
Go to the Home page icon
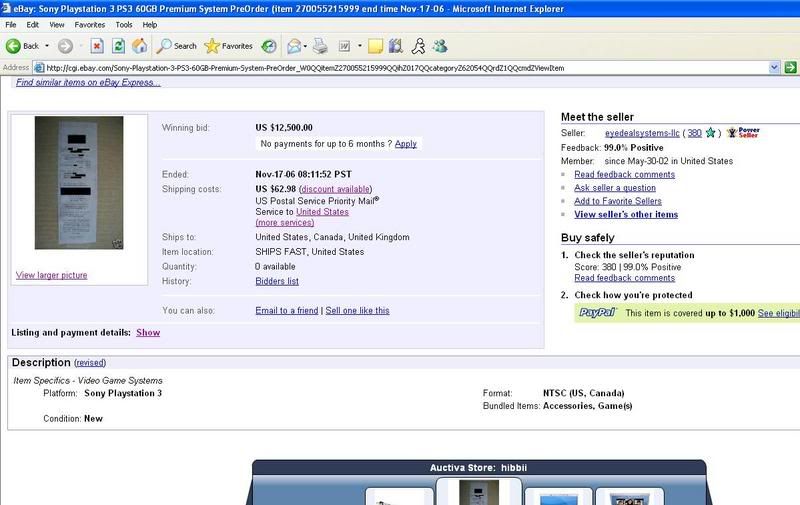tap(139, 46)
